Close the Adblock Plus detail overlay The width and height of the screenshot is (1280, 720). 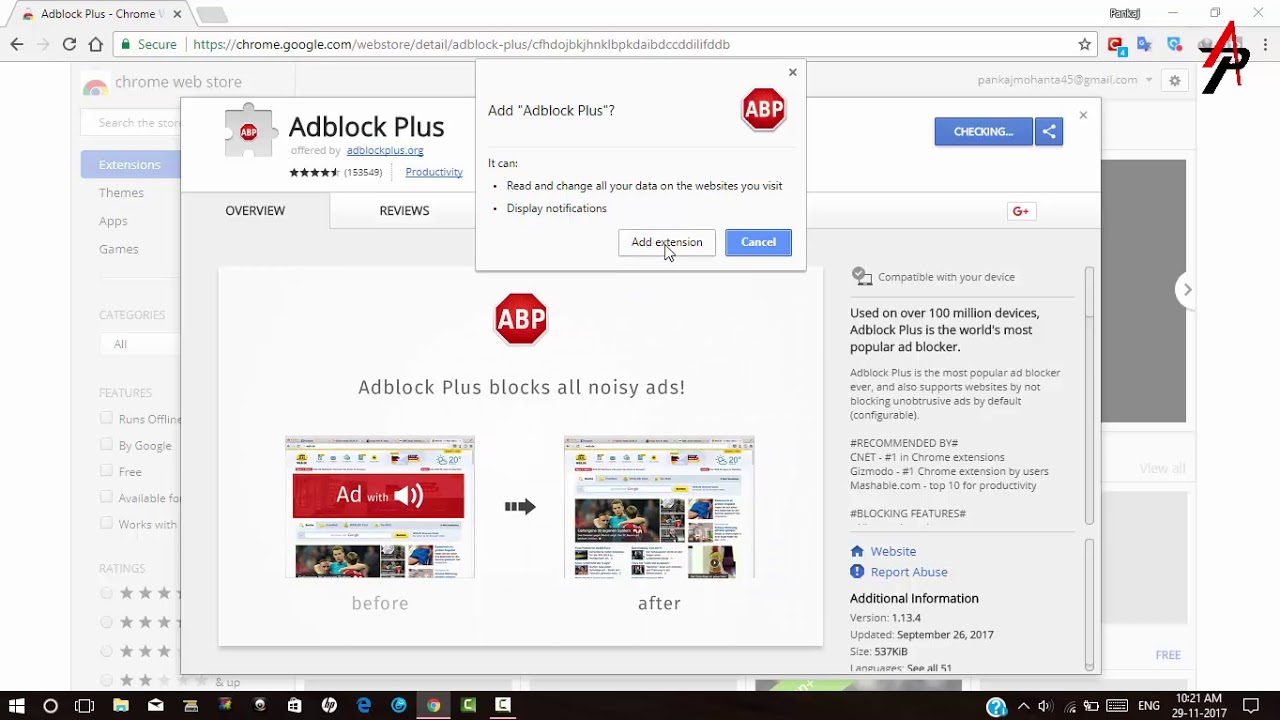(1083, 115)
